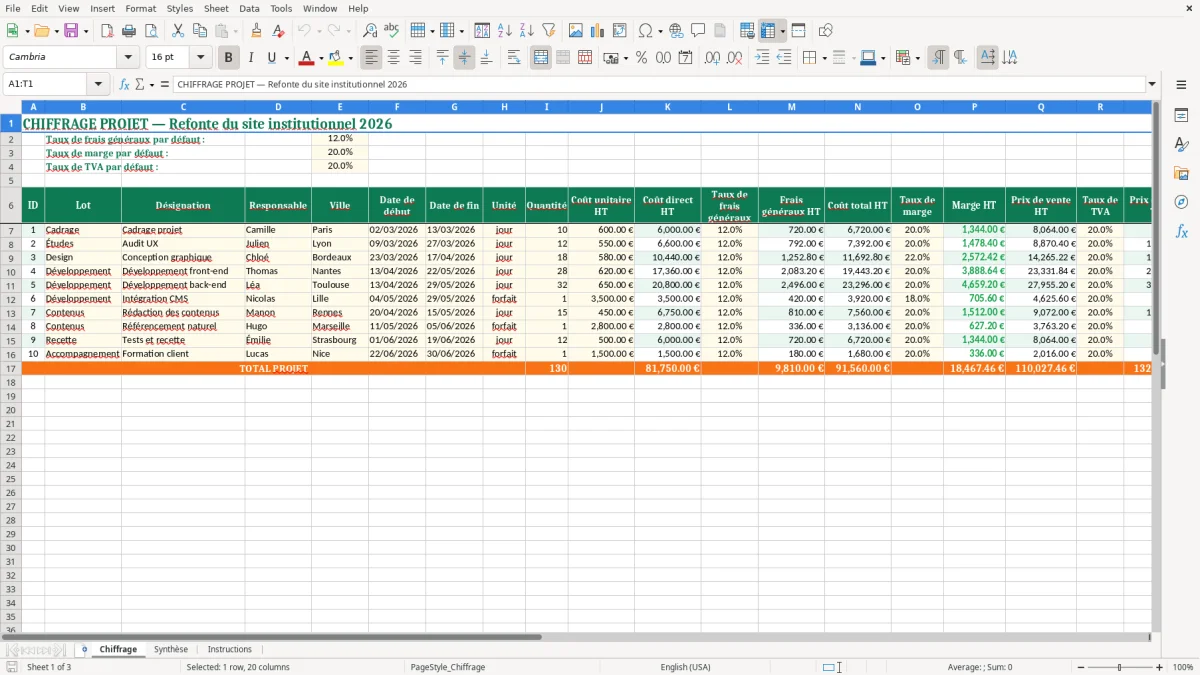The height and width of the screenshot is (675, 1200).
Task: Open the font size dropdown
Action: click(200, 58)
